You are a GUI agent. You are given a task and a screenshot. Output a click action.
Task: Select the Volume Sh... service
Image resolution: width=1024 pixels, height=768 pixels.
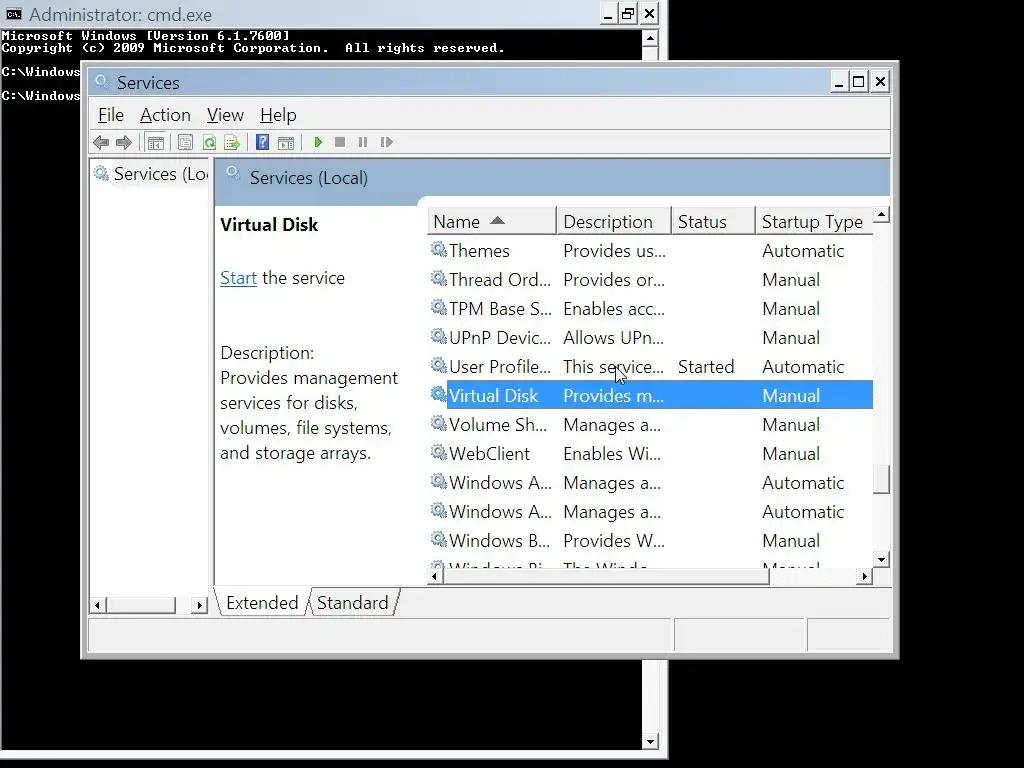pyautogui.click(x=650, y=424)
